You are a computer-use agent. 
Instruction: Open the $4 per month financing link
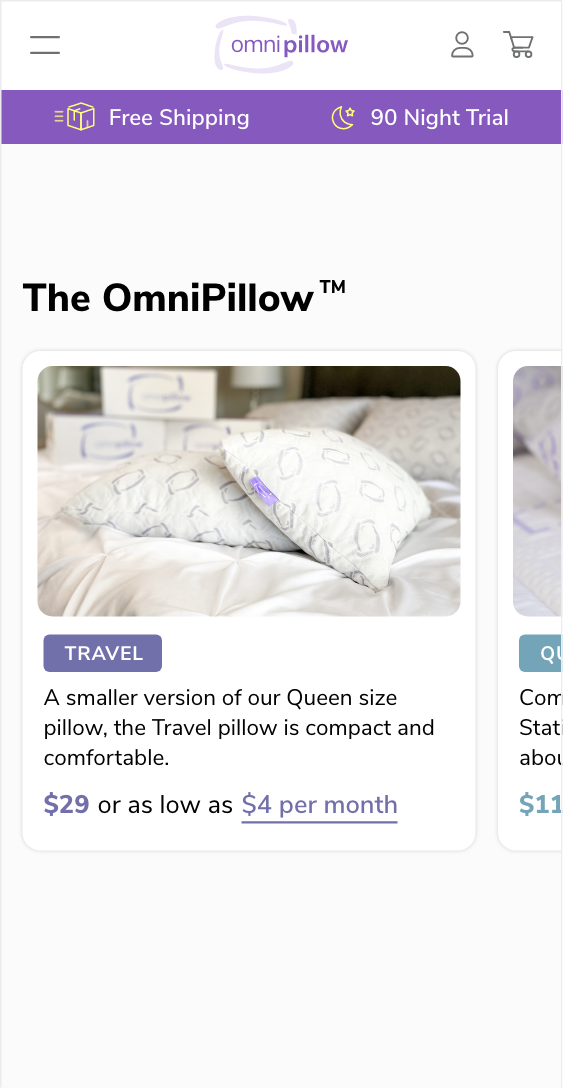pyautogui.click(x=319, y=805)
